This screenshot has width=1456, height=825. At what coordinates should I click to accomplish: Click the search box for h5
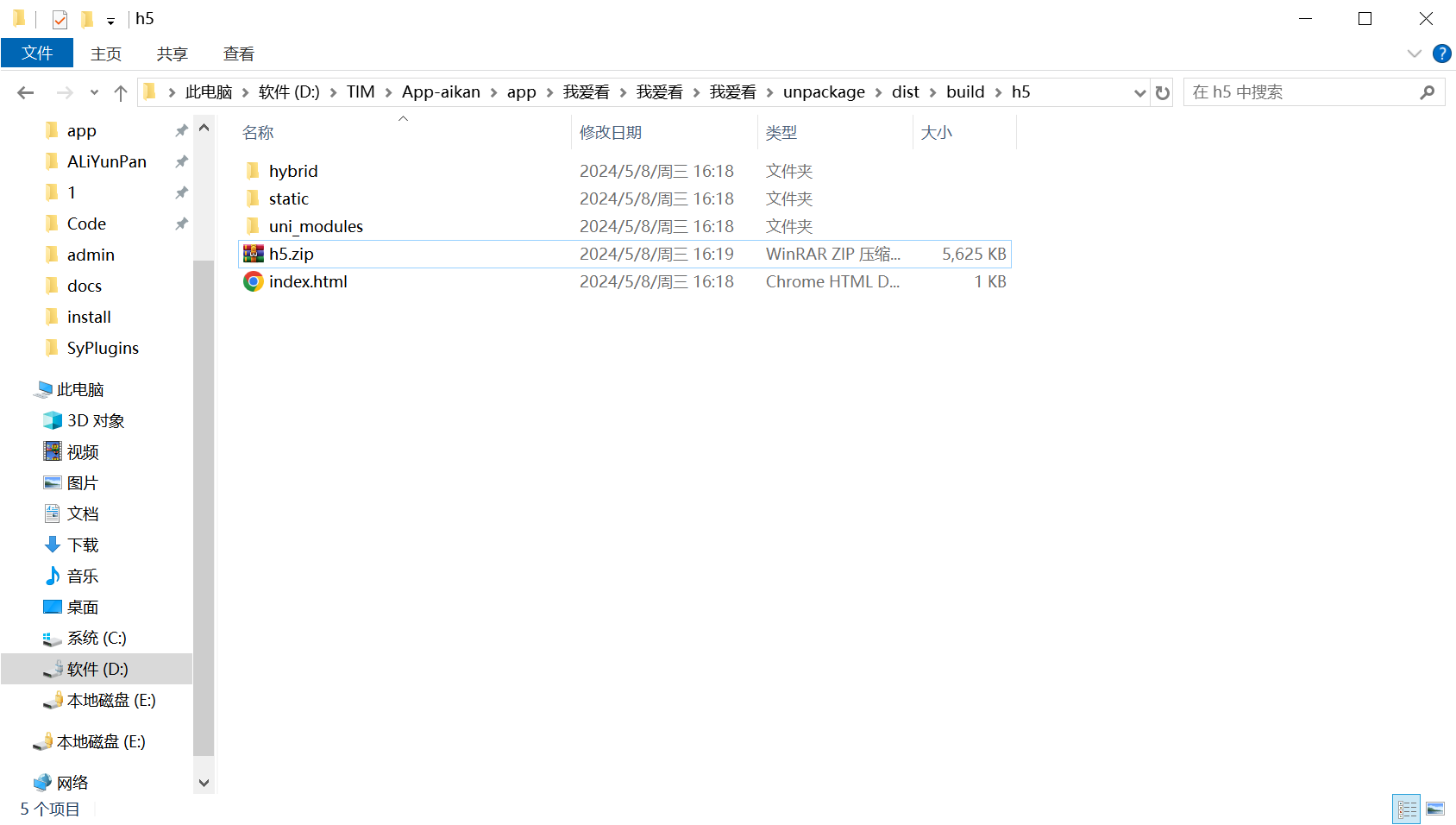pos(1302,92)
